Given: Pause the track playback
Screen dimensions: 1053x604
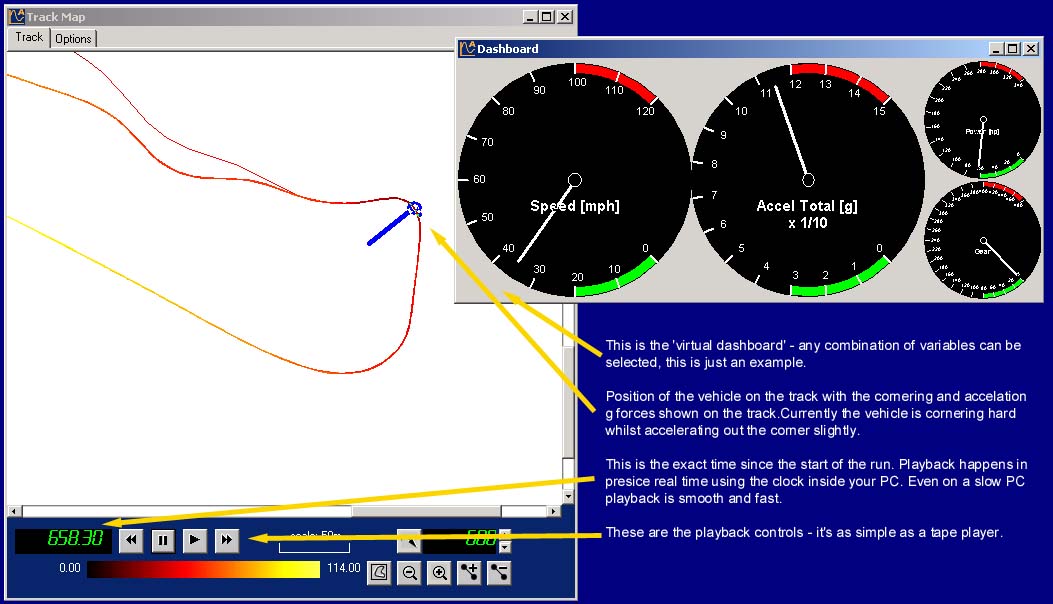Looking at the screenshot, I should tap(163, 541).
